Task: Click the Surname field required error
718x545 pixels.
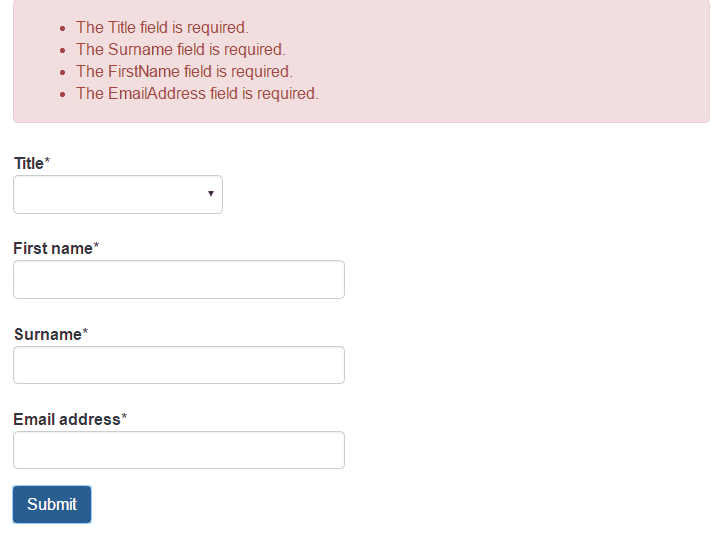Action: [x=180, y=49]
